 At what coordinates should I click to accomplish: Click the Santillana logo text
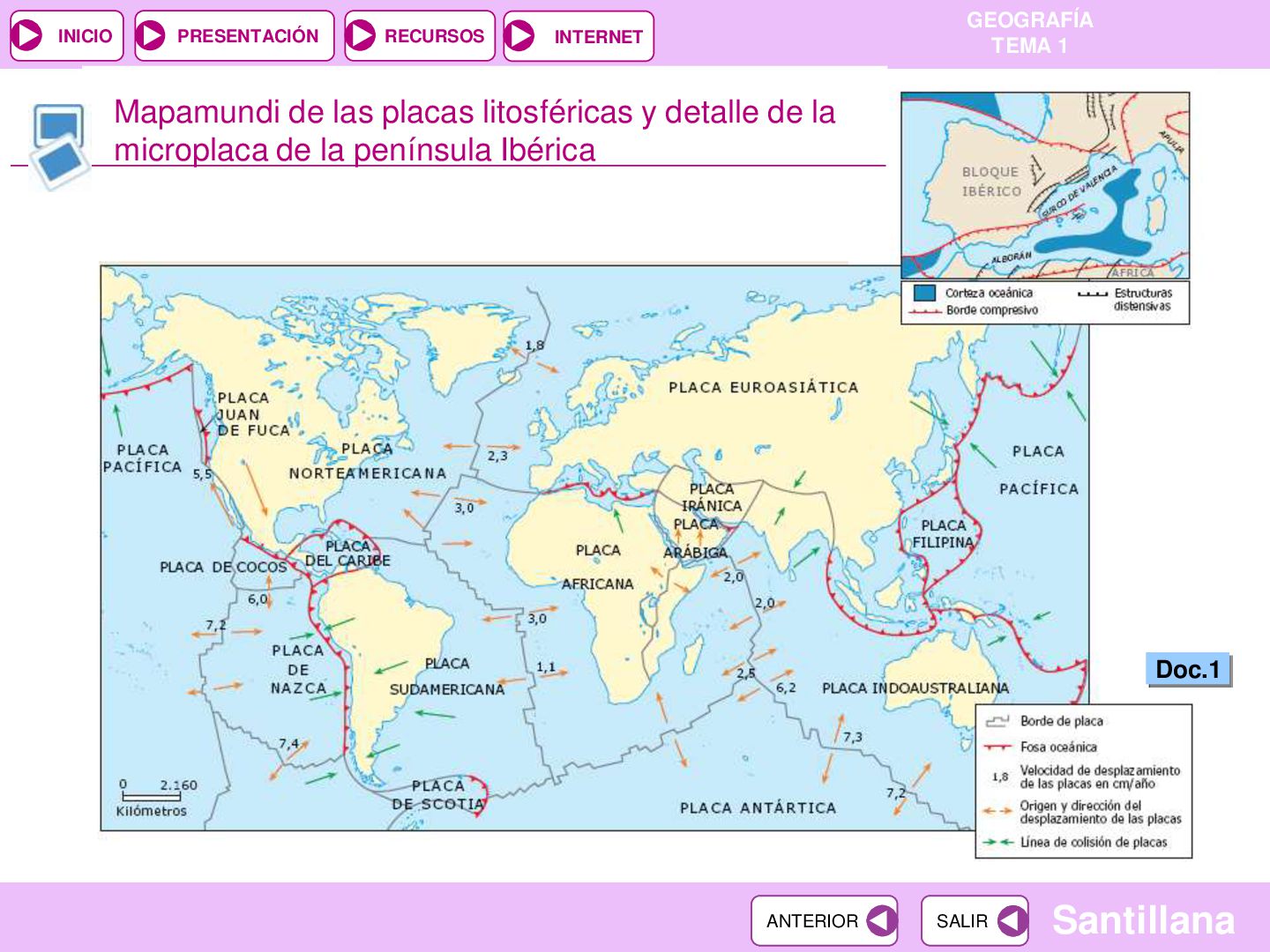[1143, 920]
